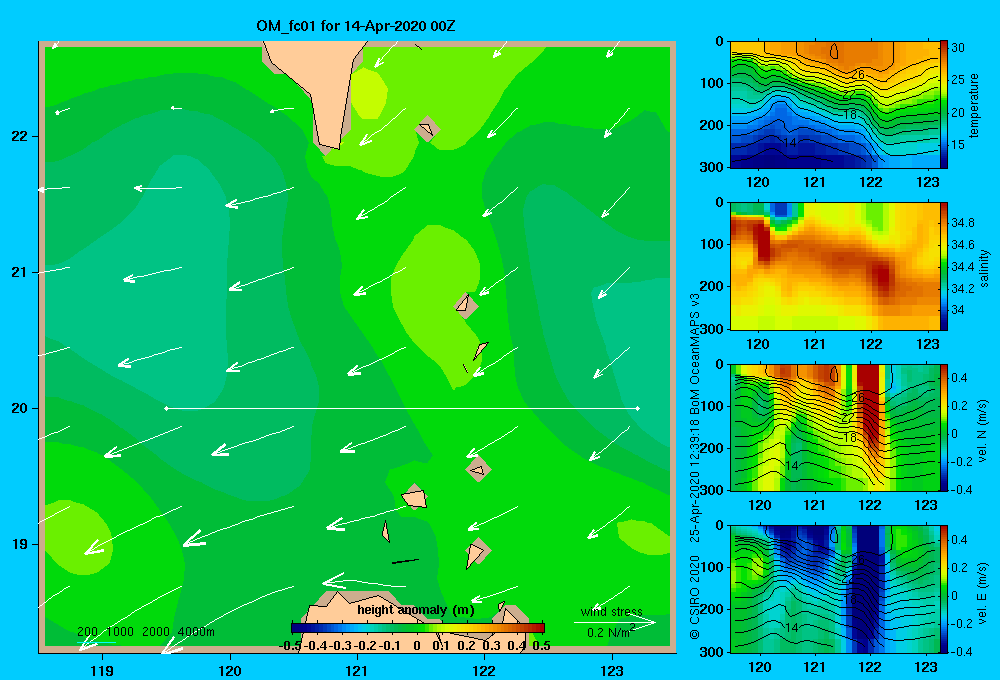Click the 'vel. E (m/s)' axis label
Screen dimensions: 1000x680
983,593
